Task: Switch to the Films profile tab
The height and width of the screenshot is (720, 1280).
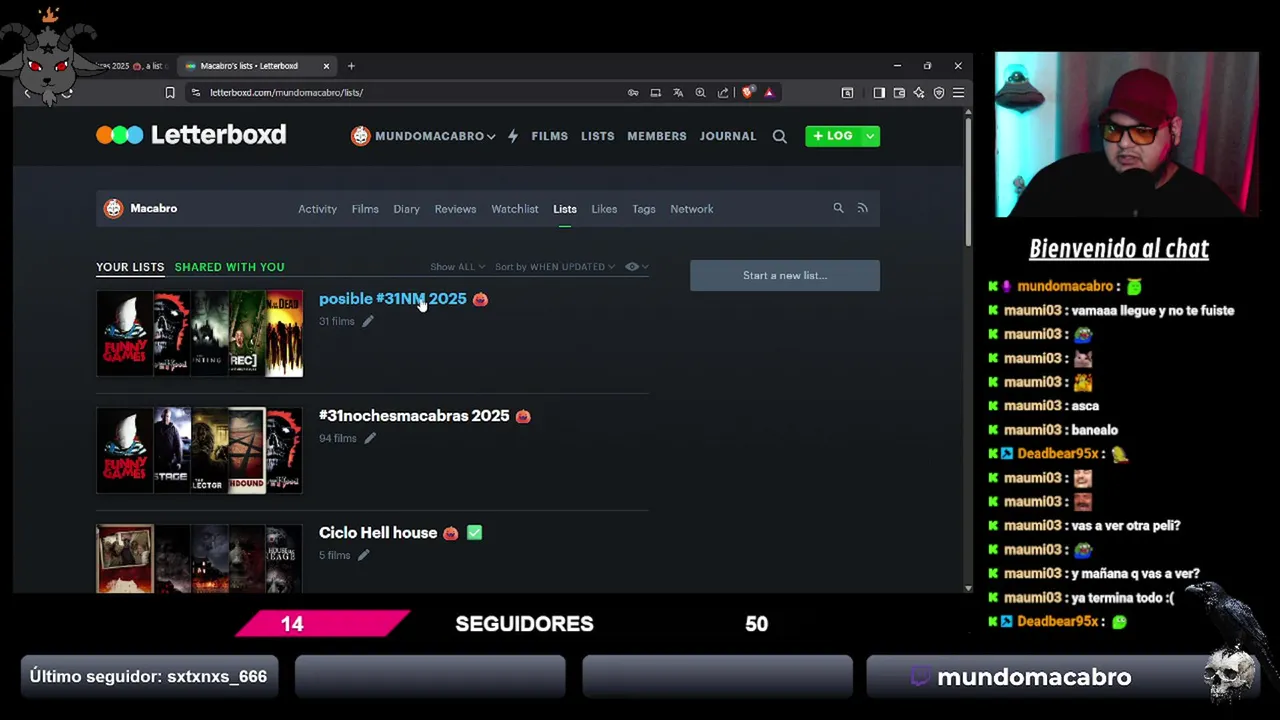Action: pyautogui.click(x=365, y=209)
